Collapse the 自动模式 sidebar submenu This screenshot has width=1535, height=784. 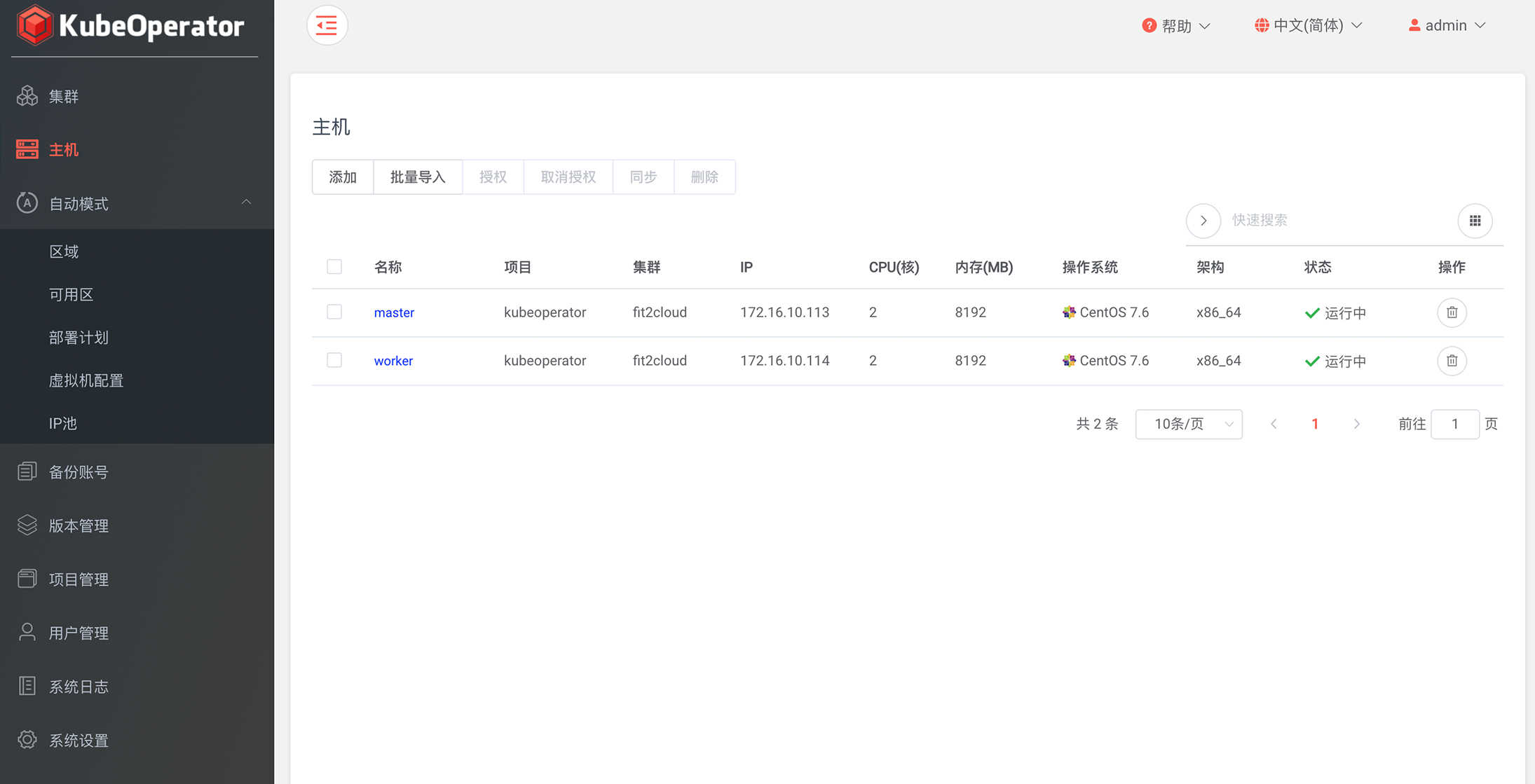point(246,202)
